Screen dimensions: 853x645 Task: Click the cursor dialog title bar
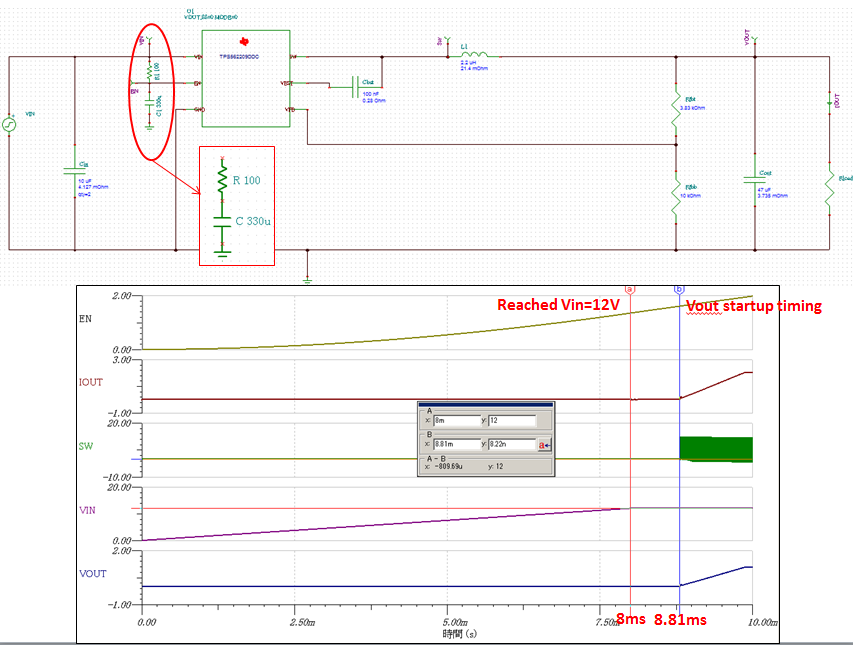pos(486,404)
